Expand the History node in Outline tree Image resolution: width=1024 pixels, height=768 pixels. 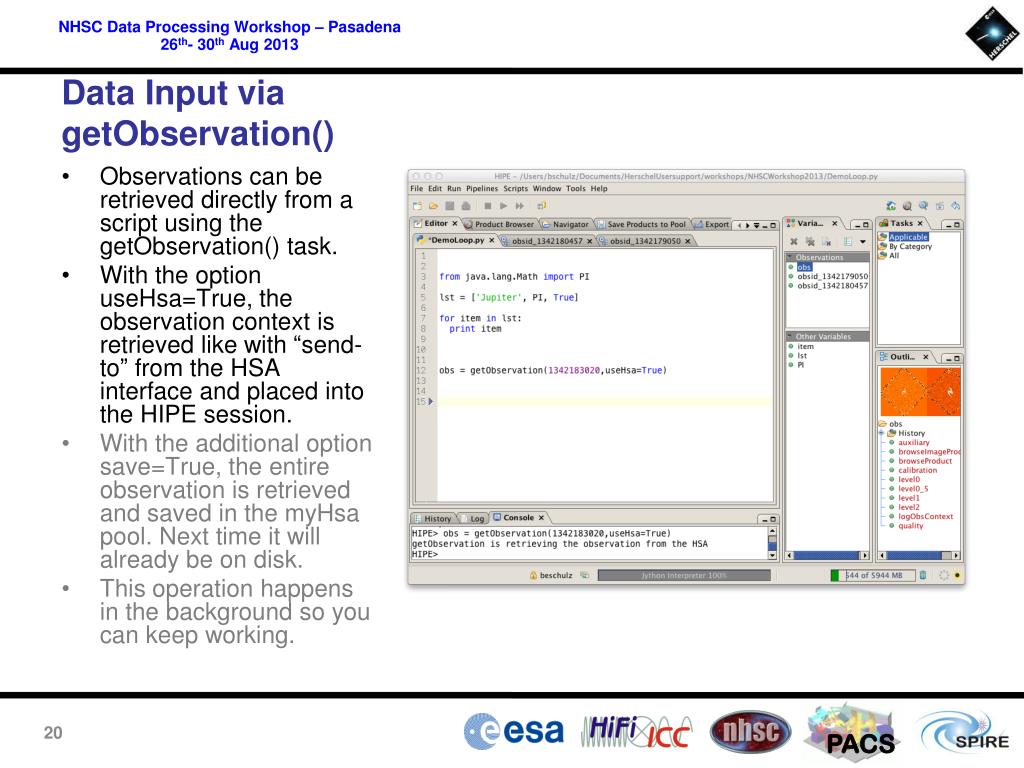(882, 433)
